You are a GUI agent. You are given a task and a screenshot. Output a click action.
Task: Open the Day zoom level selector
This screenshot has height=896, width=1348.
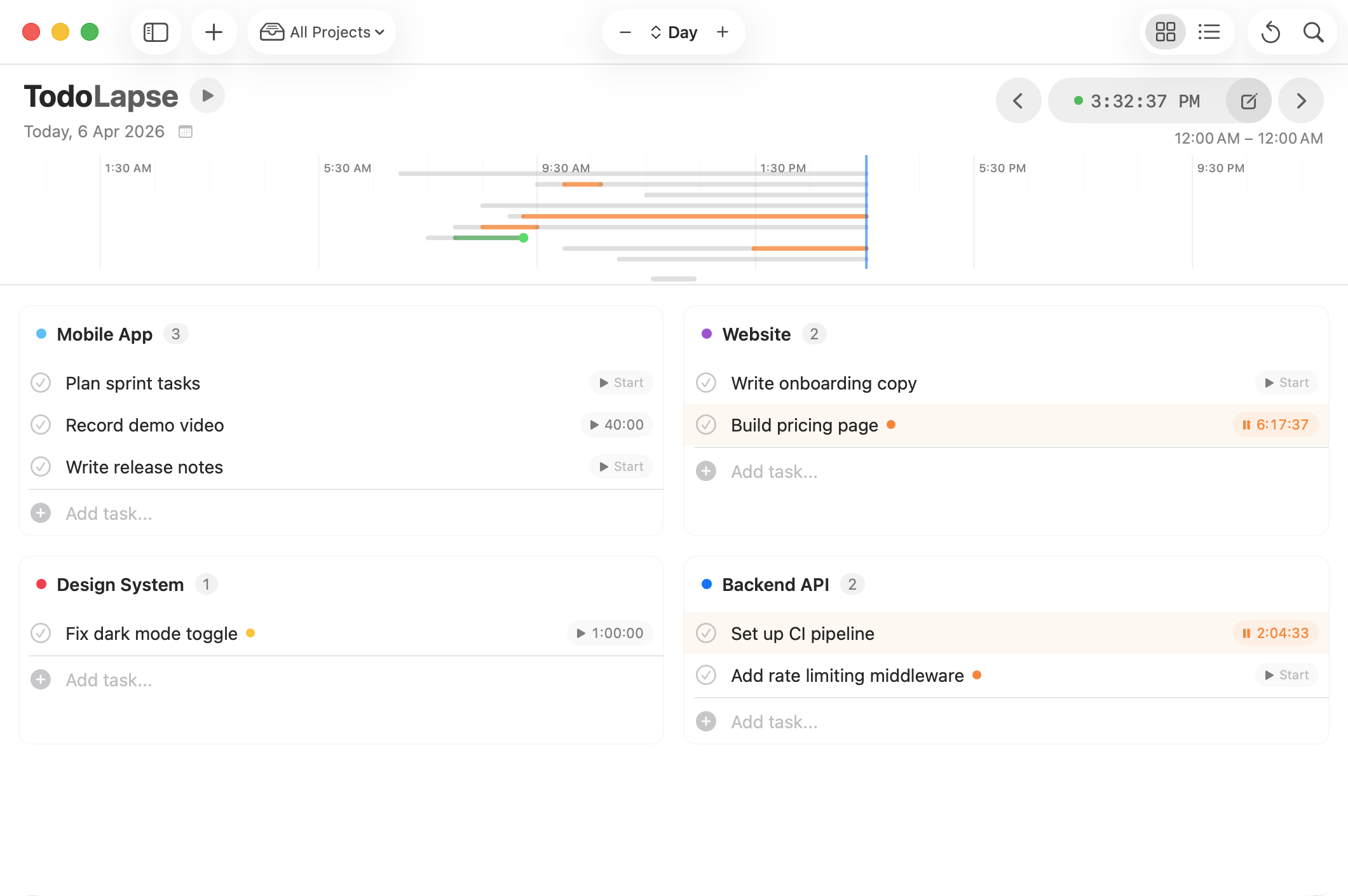coord(674,32)
